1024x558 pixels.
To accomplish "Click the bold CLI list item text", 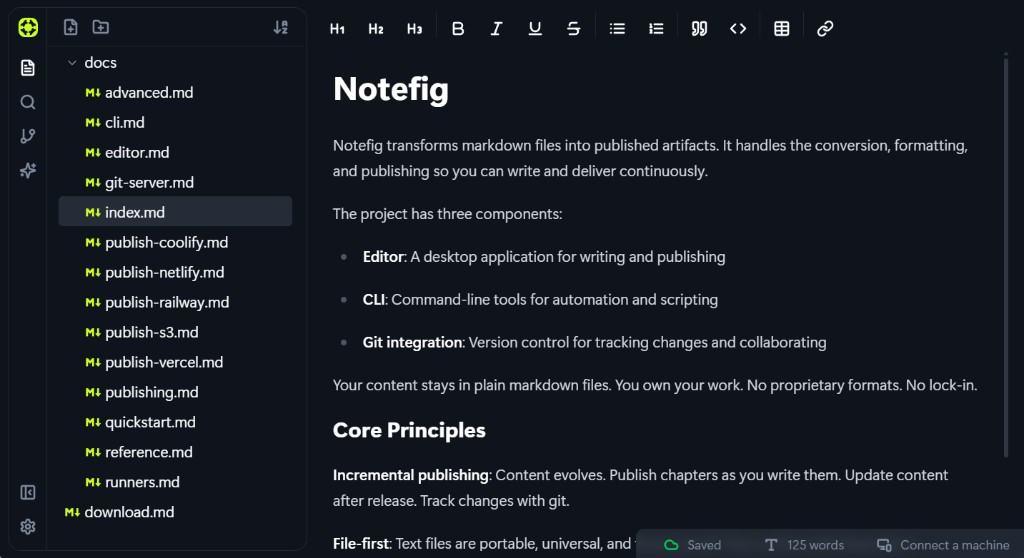I will click(374, 300).
